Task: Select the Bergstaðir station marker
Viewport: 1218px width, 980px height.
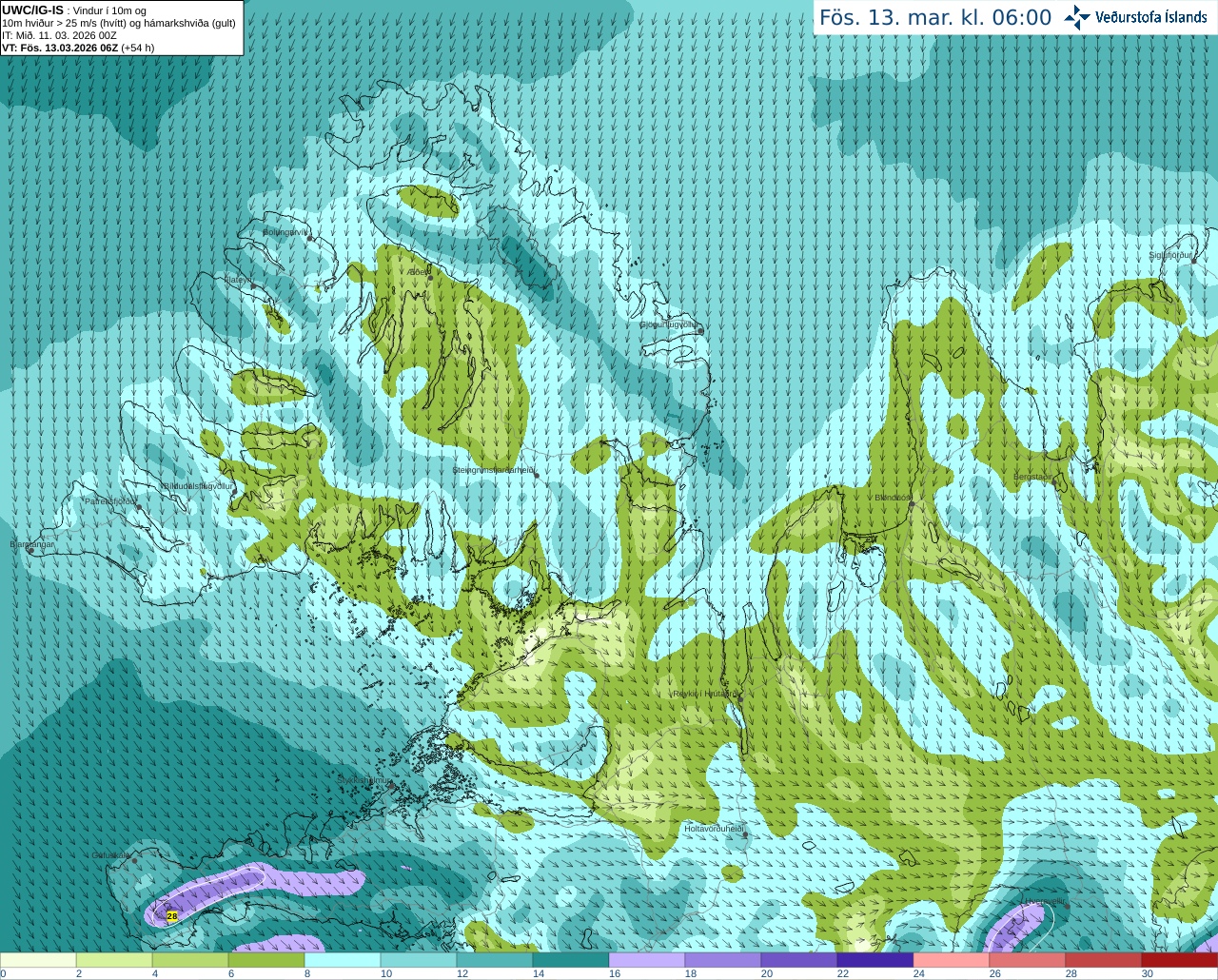Action: click(1054, 482)
